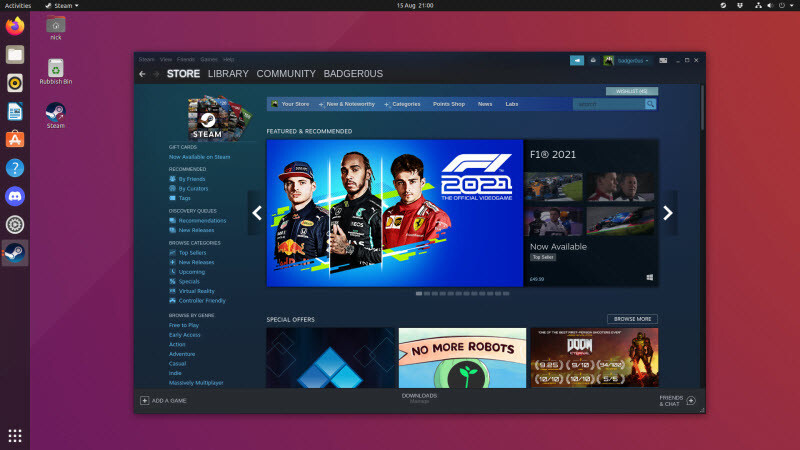This screenshot has height=450, width=800.
Task: Open the Top Sellers category link
Action: [x=192, y=253]
